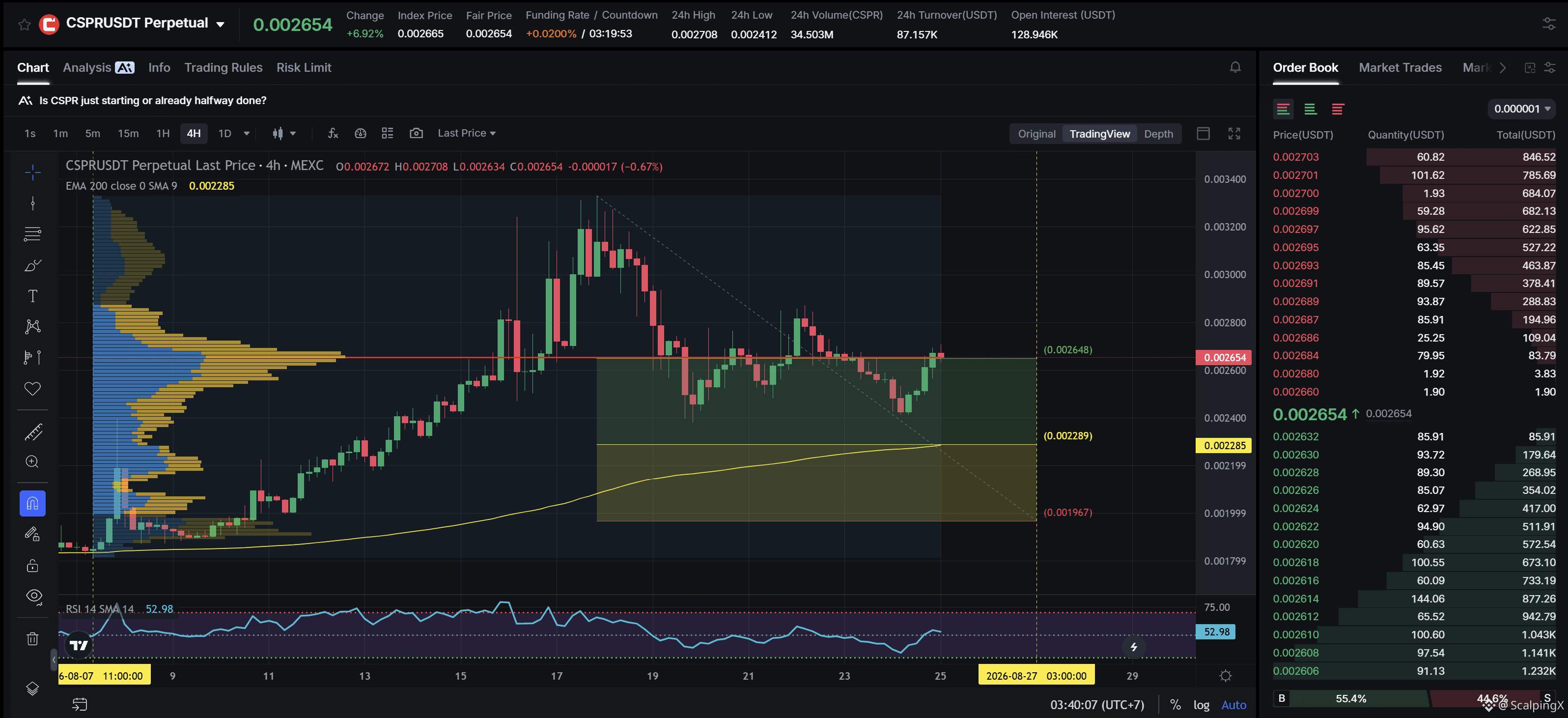
Task: Toggle Auto scale mode
Action: 1234,705
